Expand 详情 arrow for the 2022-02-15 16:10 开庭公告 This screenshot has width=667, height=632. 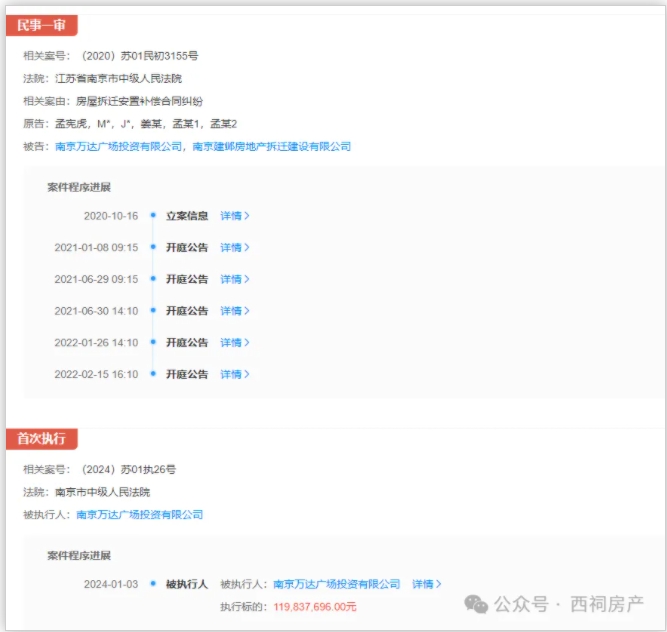247,374
